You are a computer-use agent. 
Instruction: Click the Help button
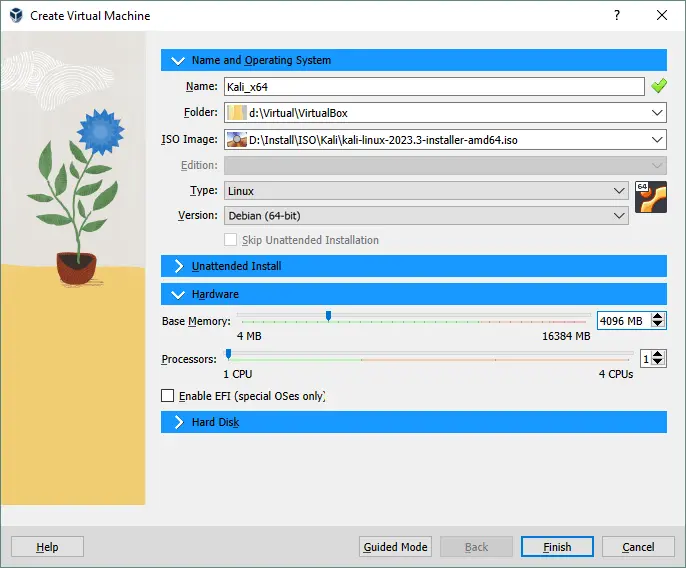47,547
